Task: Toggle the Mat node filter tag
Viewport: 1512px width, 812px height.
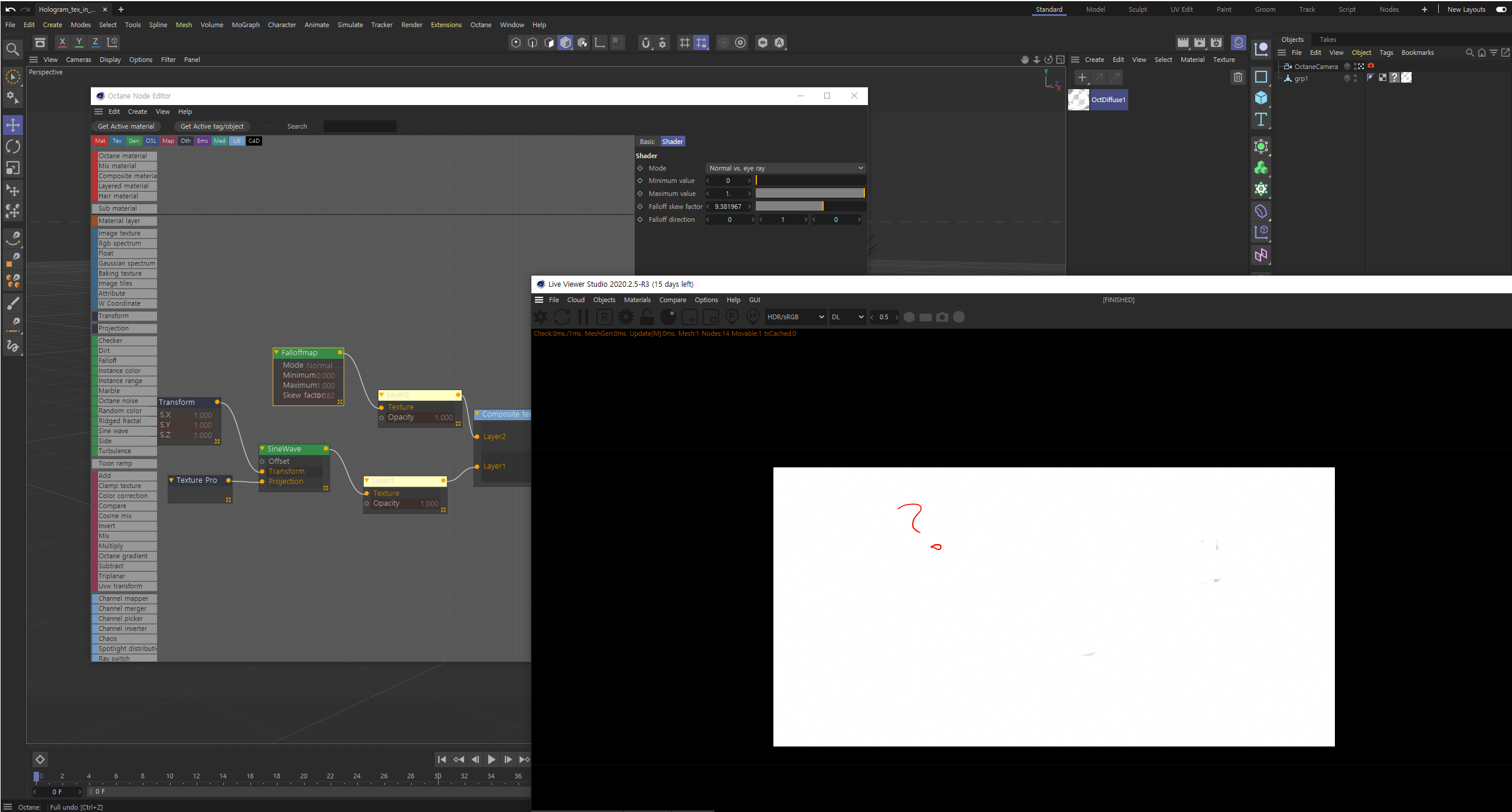Action: click(x=100, y=141)
